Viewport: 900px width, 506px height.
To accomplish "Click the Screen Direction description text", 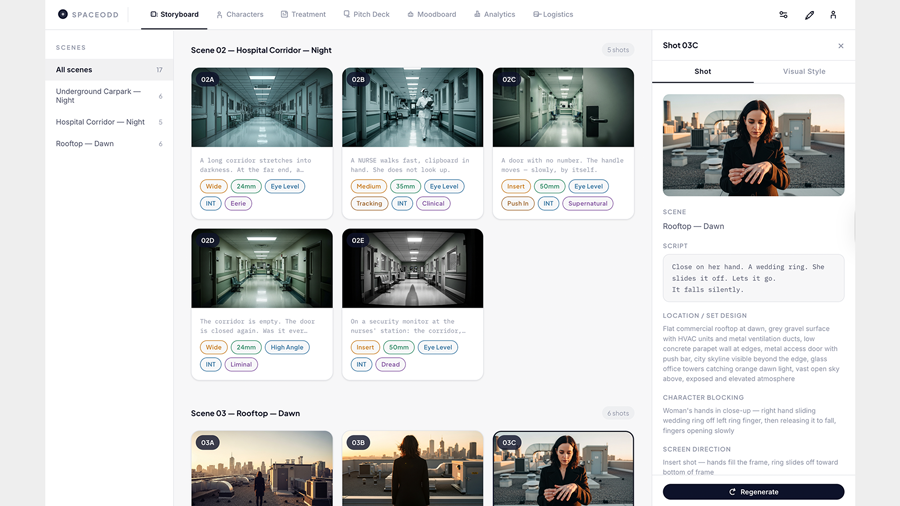I will coord(750,467).
